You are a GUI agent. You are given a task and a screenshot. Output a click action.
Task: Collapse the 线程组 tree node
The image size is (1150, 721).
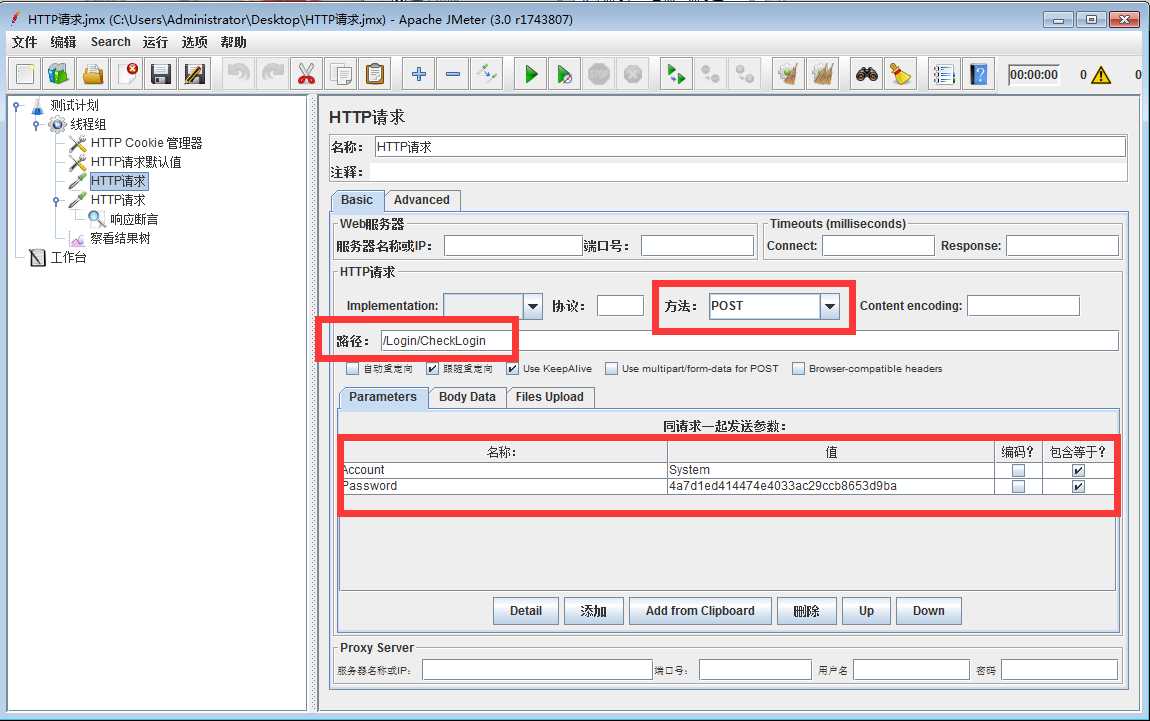[36, 125]
